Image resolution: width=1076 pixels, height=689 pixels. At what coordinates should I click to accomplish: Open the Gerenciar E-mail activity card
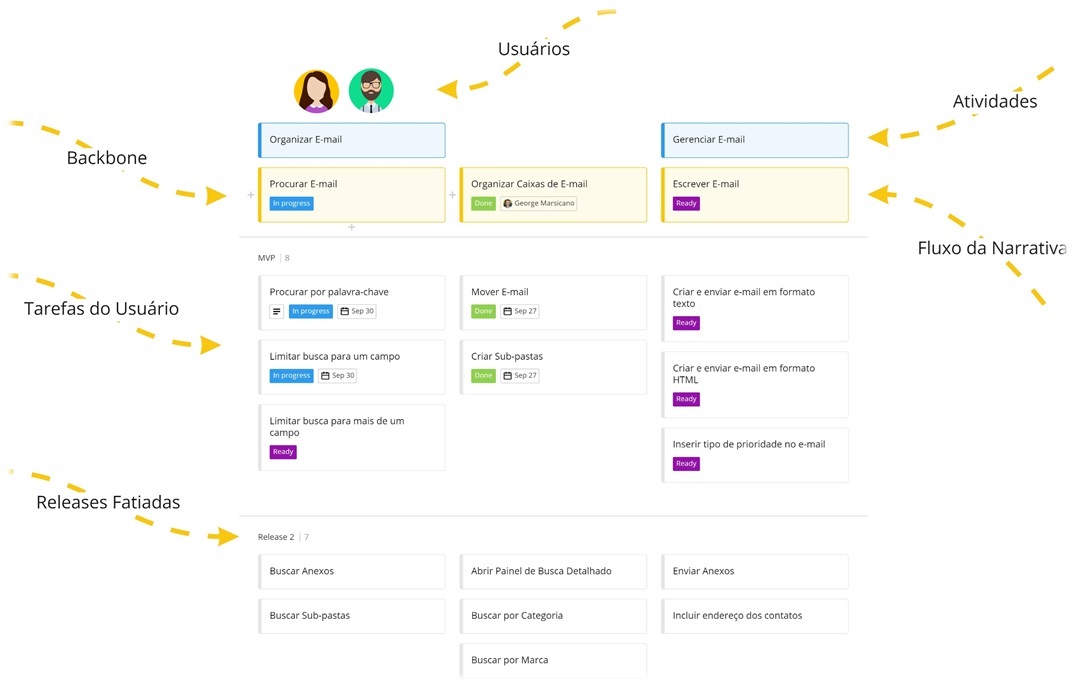754,140
